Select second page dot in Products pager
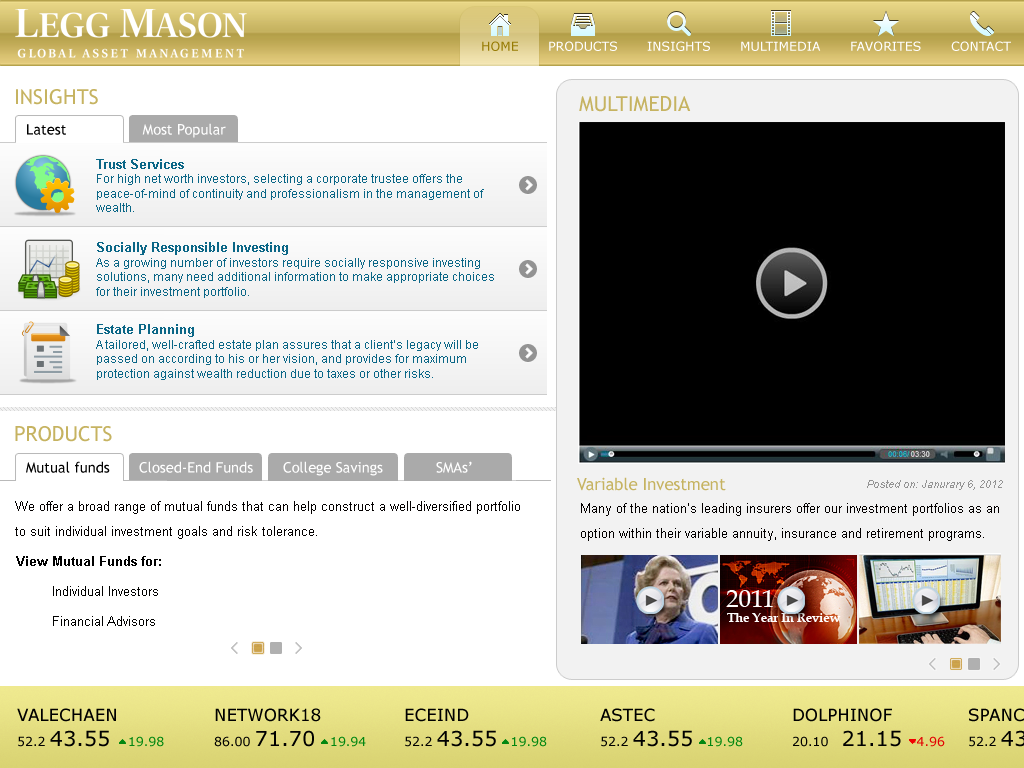 (276, 648)
